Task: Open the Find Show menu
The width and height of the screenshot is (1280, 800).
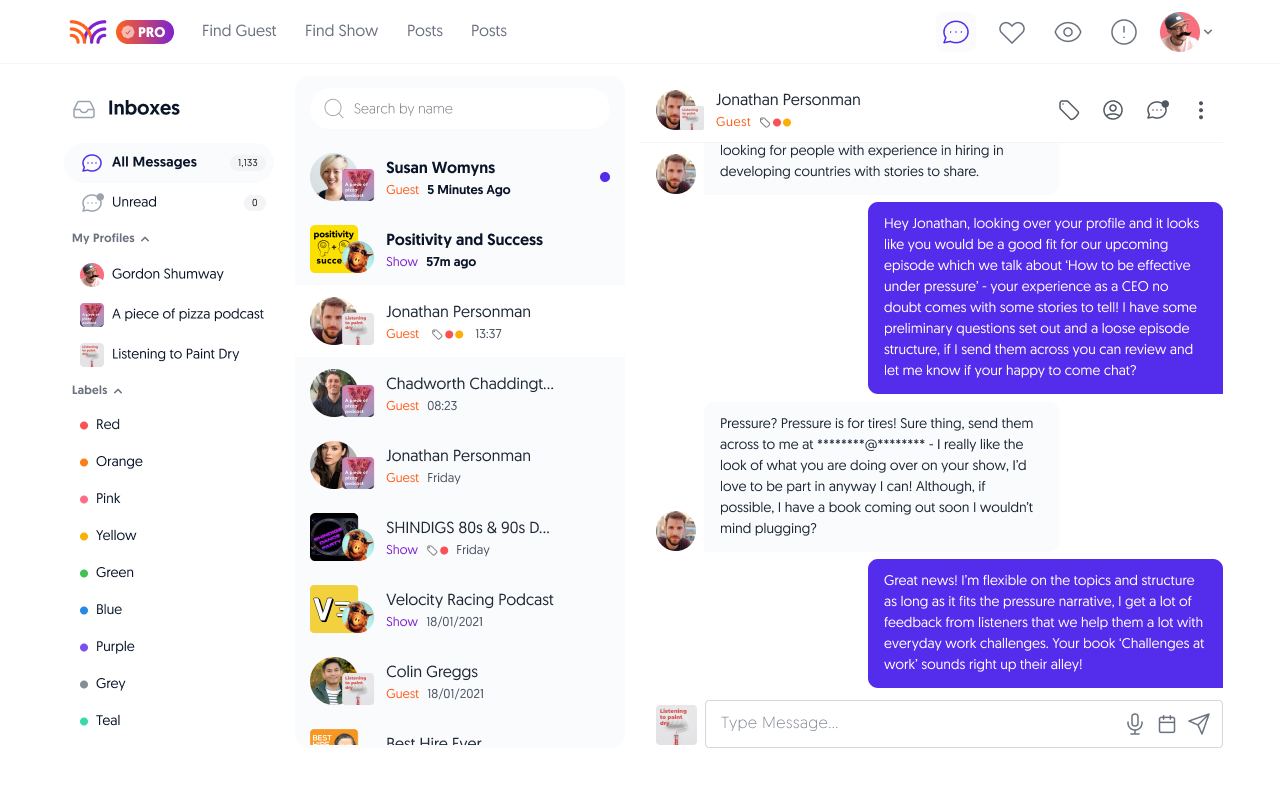Action: click(341, 31)
